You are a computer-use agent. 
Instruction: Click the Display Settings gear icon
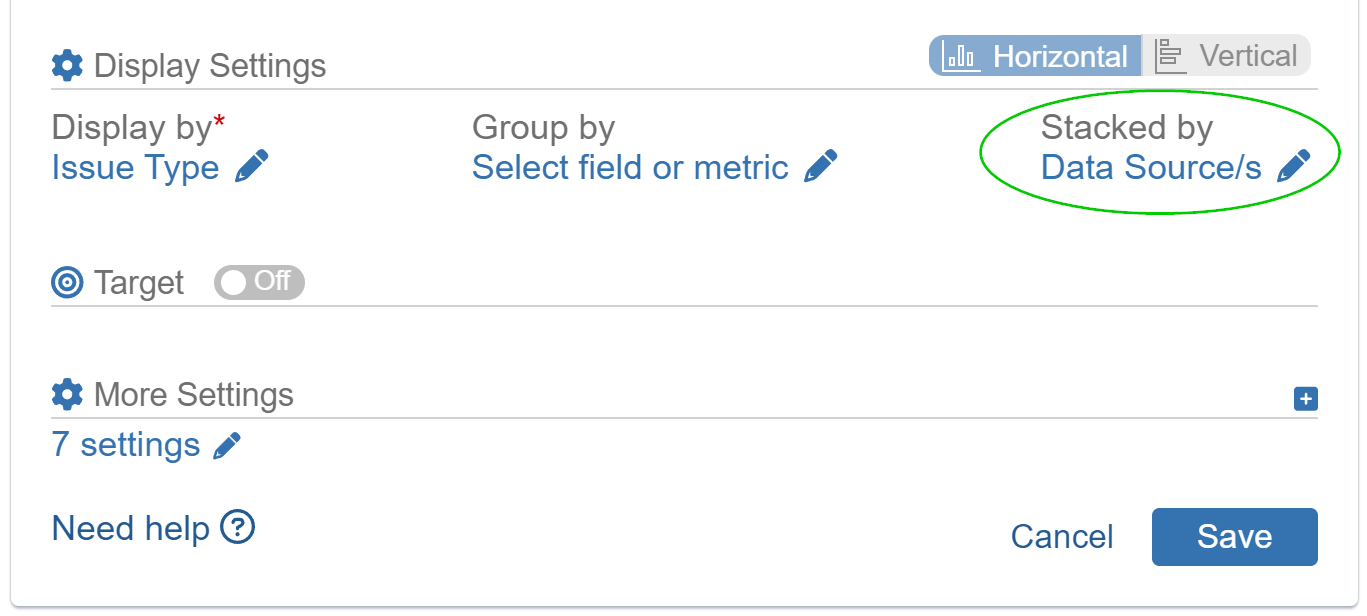click(66, 65)
